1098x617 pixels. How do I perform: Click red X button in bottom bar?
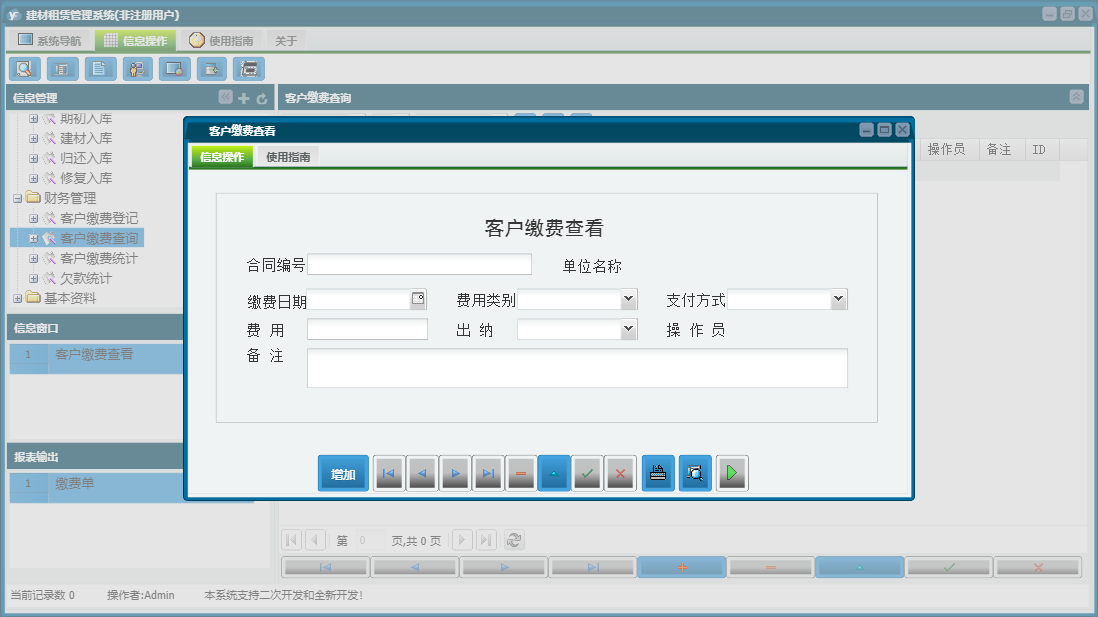tap(1038, 567)
